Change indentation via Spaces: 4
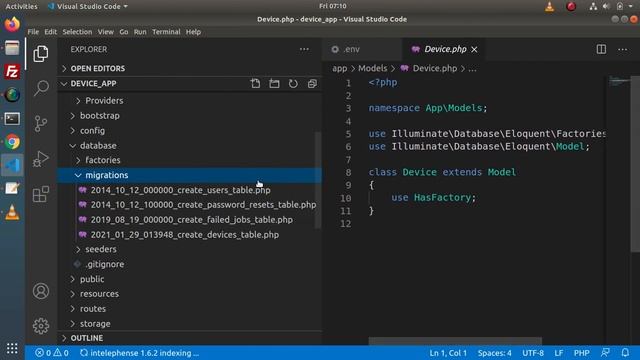Viewport: 640px width, 360px height. 494,353
